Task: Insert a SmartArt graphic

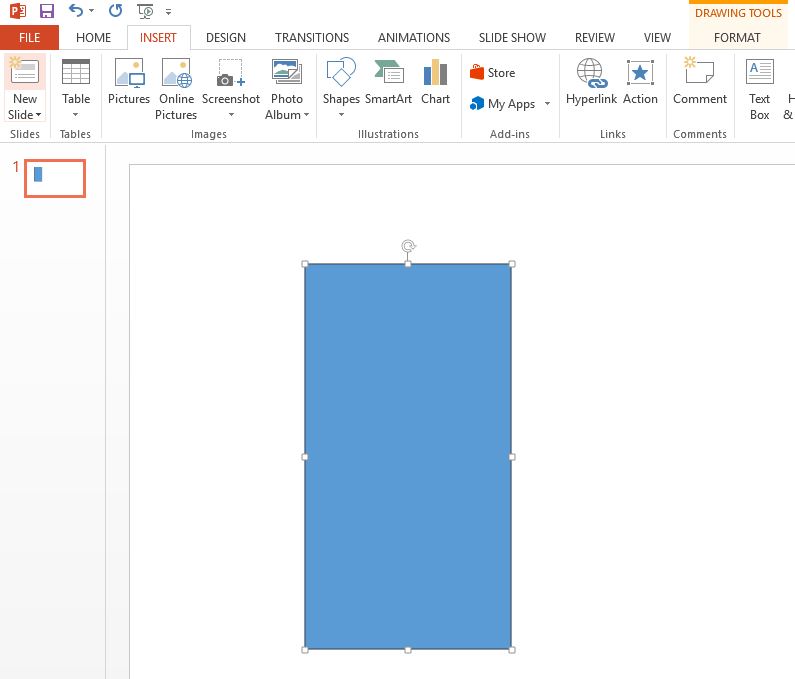Action: pos(388,81)
